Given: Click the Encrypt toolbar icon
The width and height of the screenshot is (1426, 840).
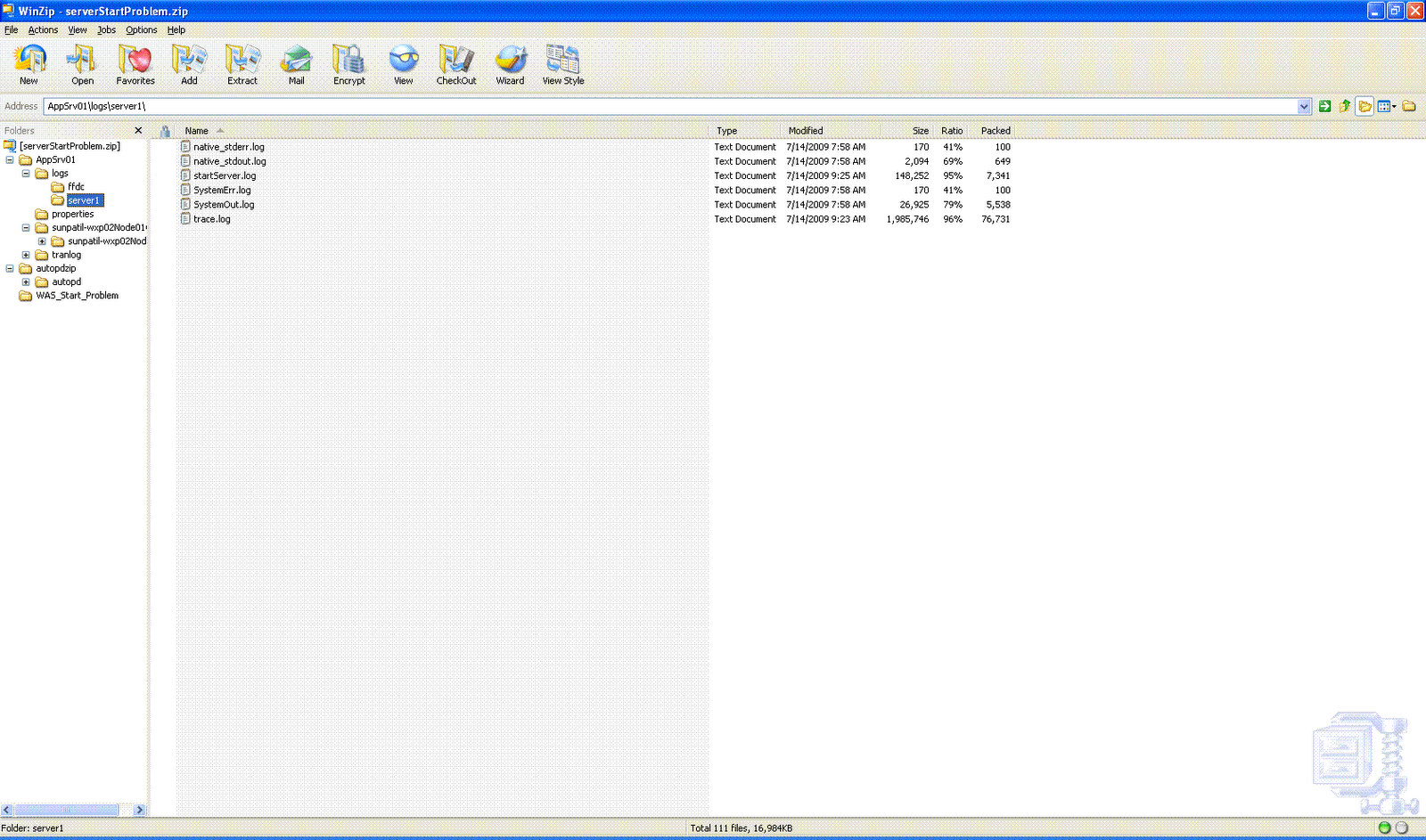Looking at the screenshot, I should coord(349,59).
